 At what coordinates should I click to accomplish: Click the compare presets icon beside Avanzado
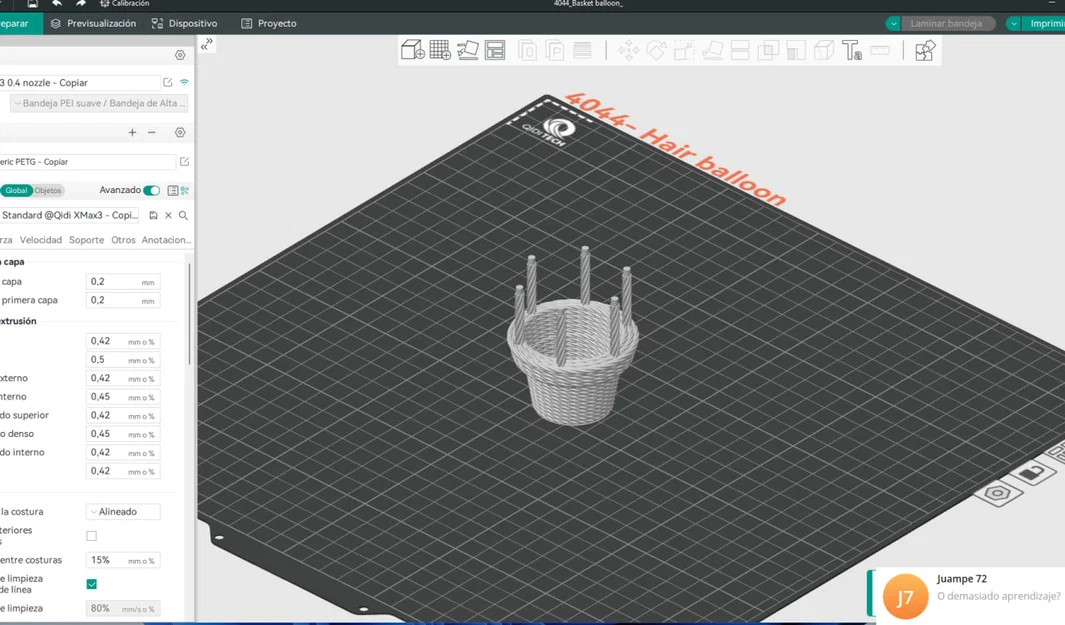click(x=173, y=190)
